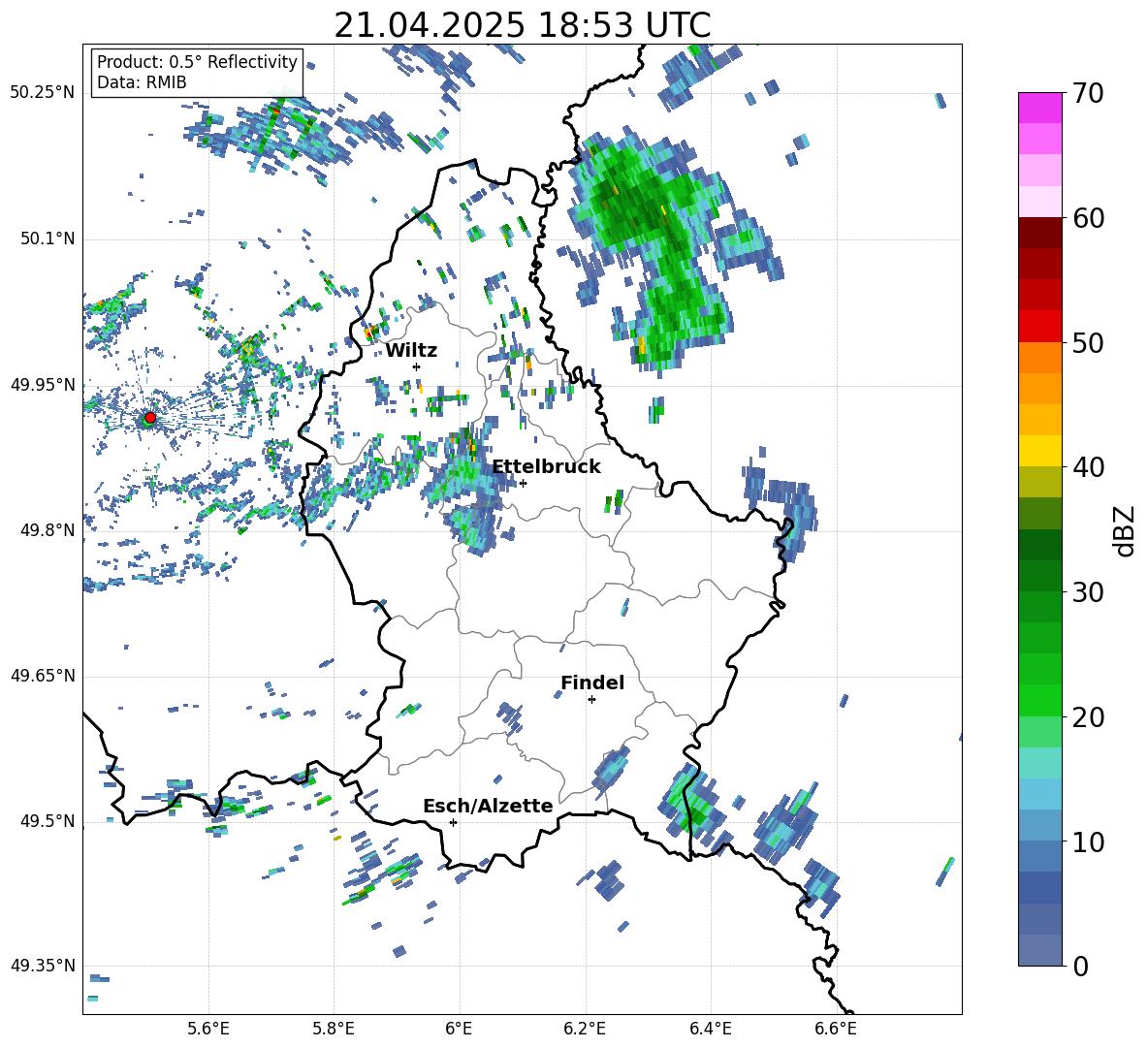Click the colorbar tick label 70
Screen dimensions: 1148x1048
pyautogui.click(x=1088, y=93)
